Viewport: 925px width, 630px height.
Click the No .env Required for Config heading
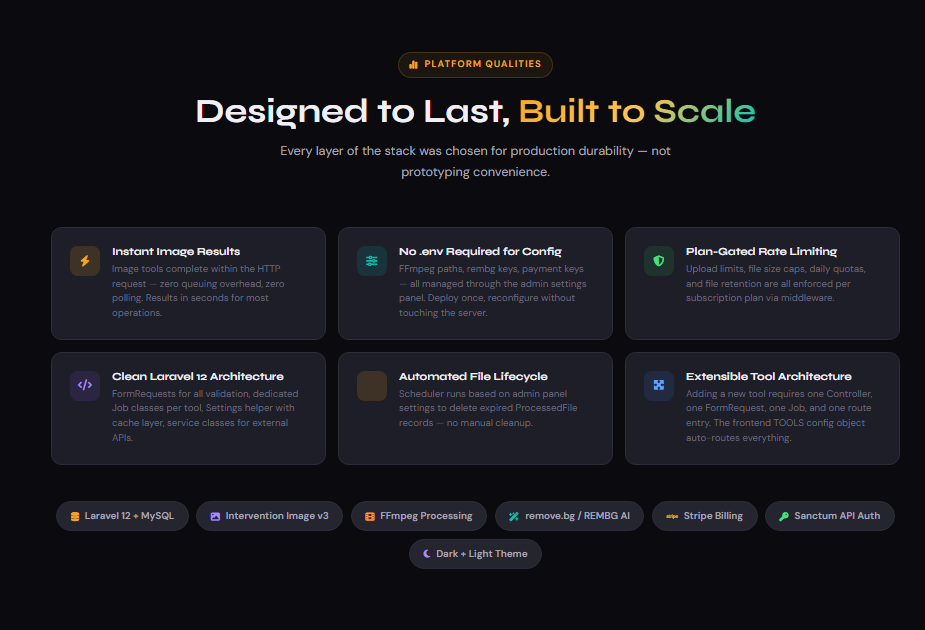click(480, 251)
